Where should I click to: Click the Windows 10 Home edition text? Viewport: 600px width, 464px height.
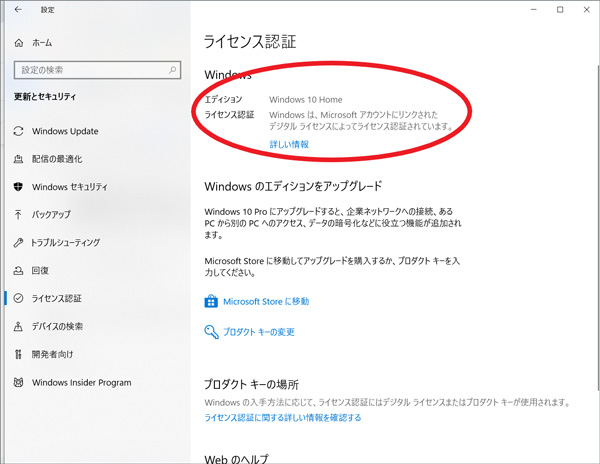pyautogui.click(x=306, y=100)
